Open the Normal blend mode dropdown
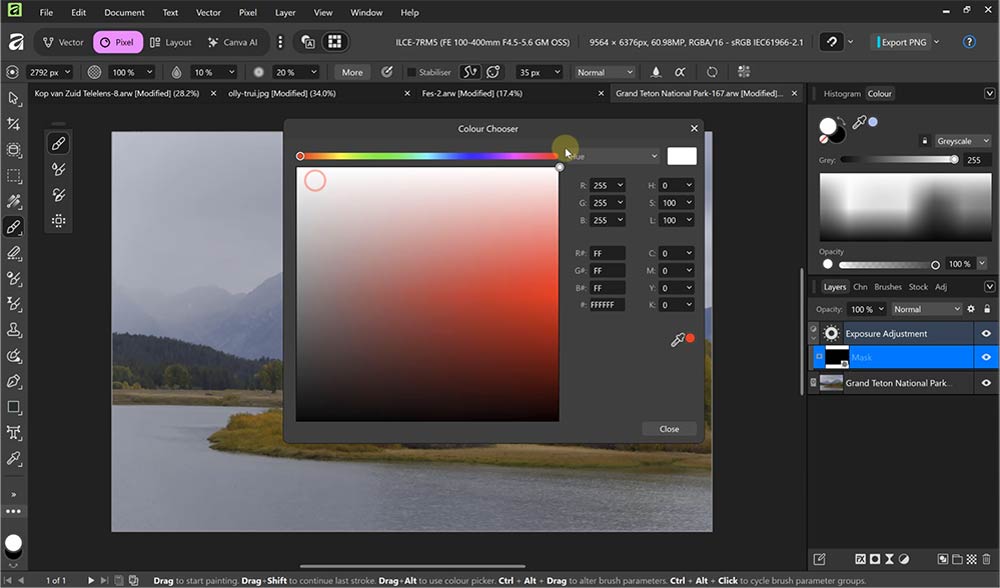This screenshot has width=1000, height=588. (925, 309)
